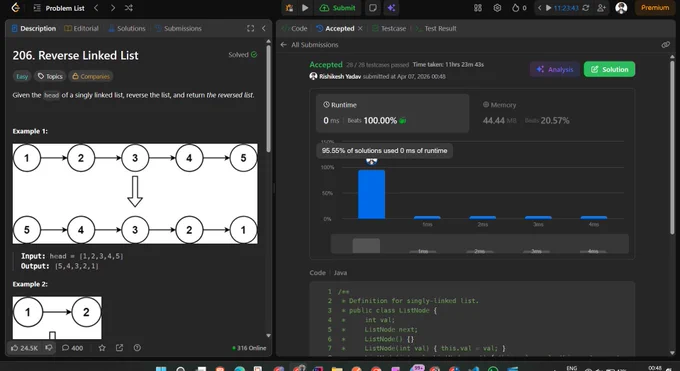
Task: Open the Windows Start button on taskbar
Action: tap(161, 369)
